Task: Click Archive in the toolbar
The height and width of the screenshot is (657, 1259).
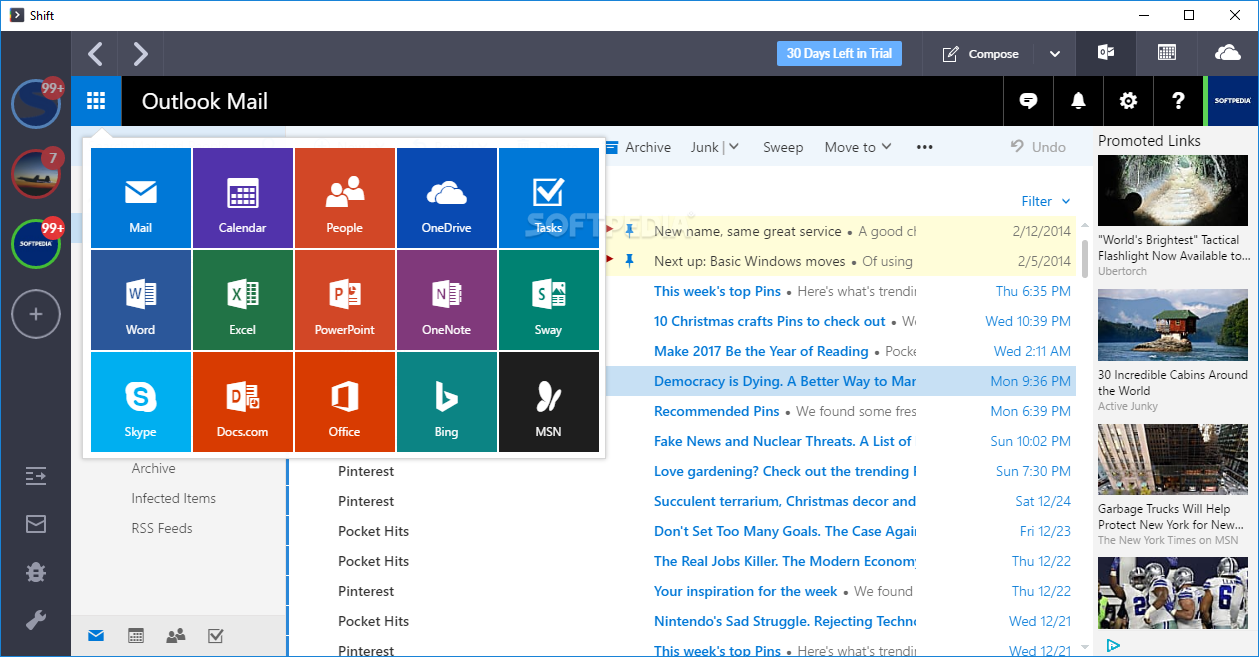Action: [x=637, y=147]
